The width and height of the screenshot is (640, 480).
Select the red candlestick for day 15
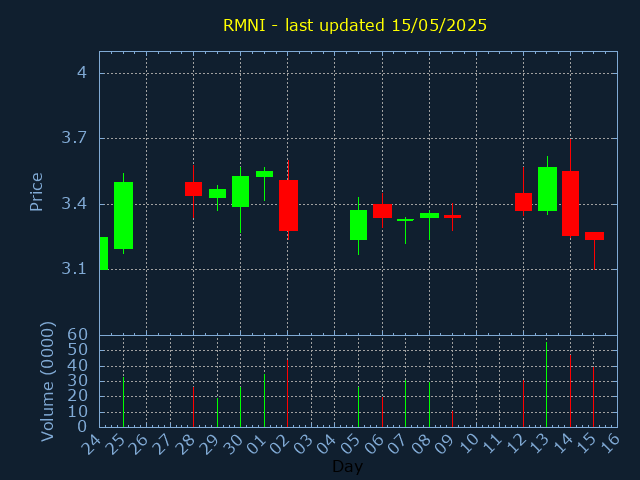pos(594,236)
